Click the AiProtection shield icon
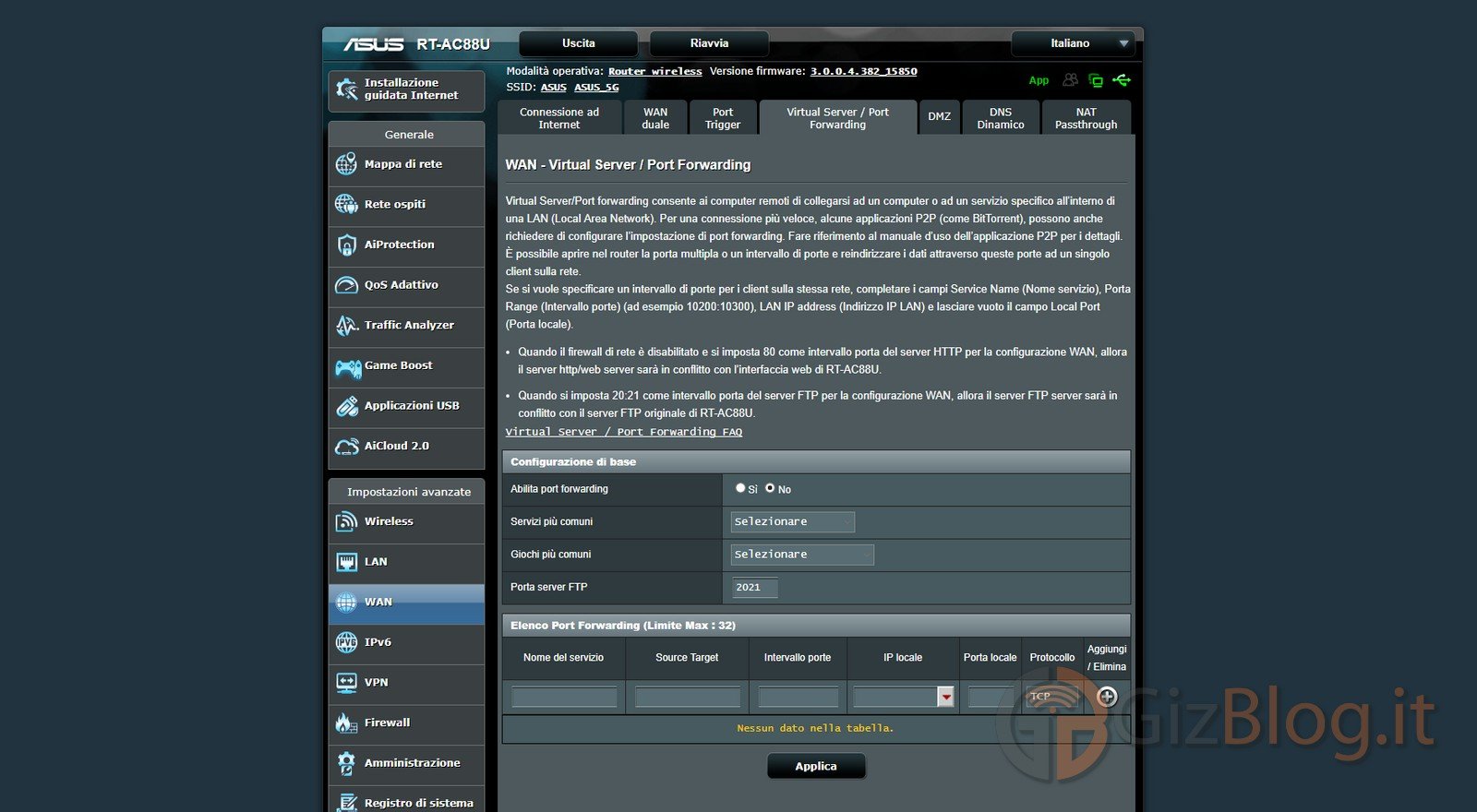Image resolution: width=1477 pixels, height=812 pixels. pyautogui.click(x=346, y=245)
